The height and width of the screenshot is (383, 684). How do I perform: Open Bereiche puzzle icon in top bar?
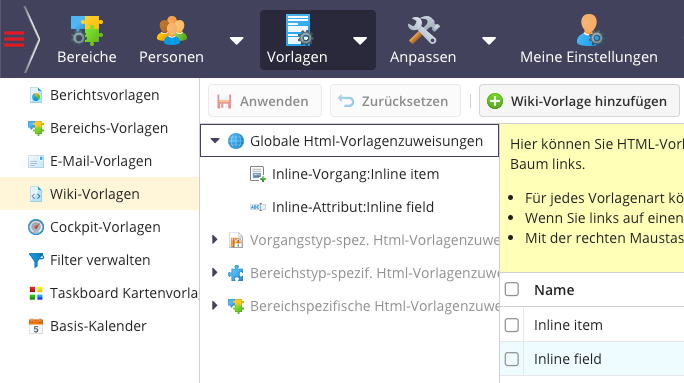87,31
